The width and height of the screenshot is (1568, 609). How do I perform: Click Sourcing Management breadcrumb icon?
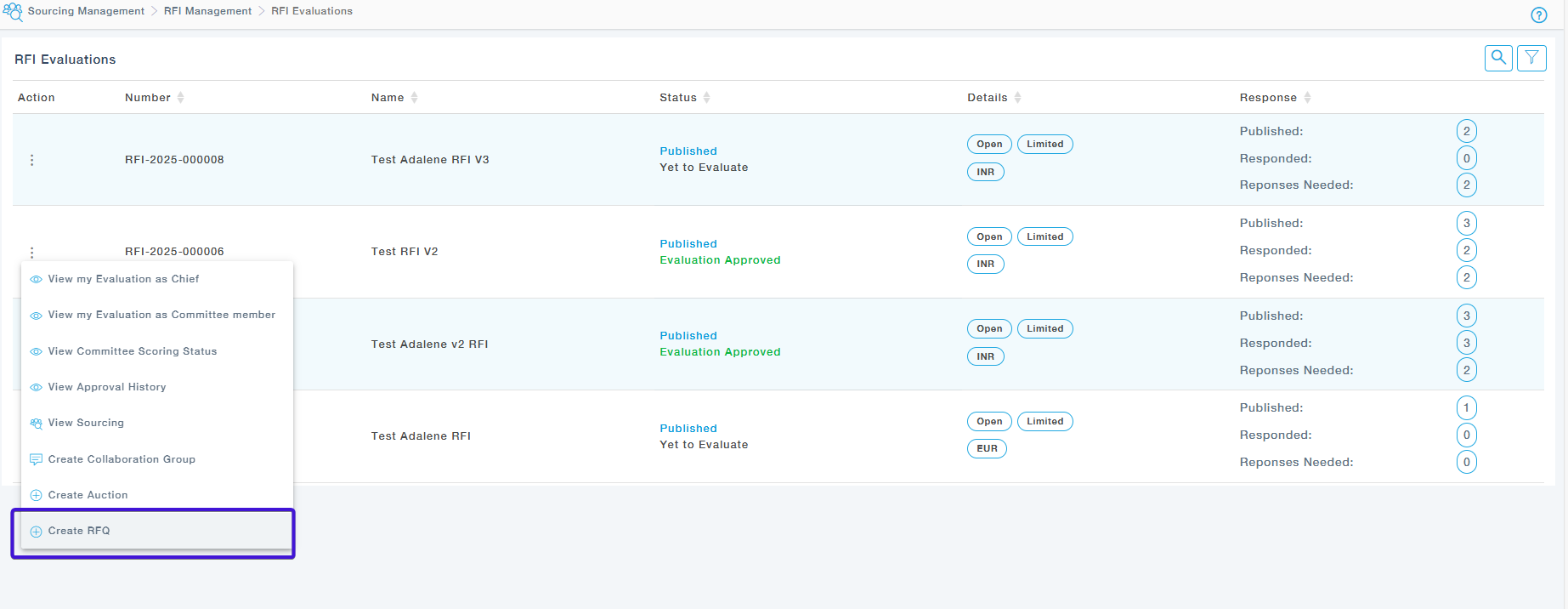click(13, 11)
